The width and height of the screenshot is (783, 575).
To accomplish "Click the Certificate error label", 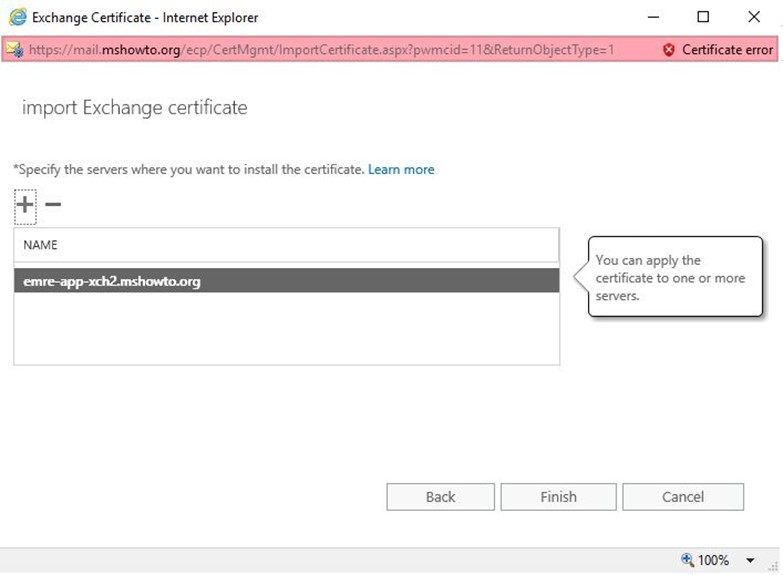I will 727,49.
